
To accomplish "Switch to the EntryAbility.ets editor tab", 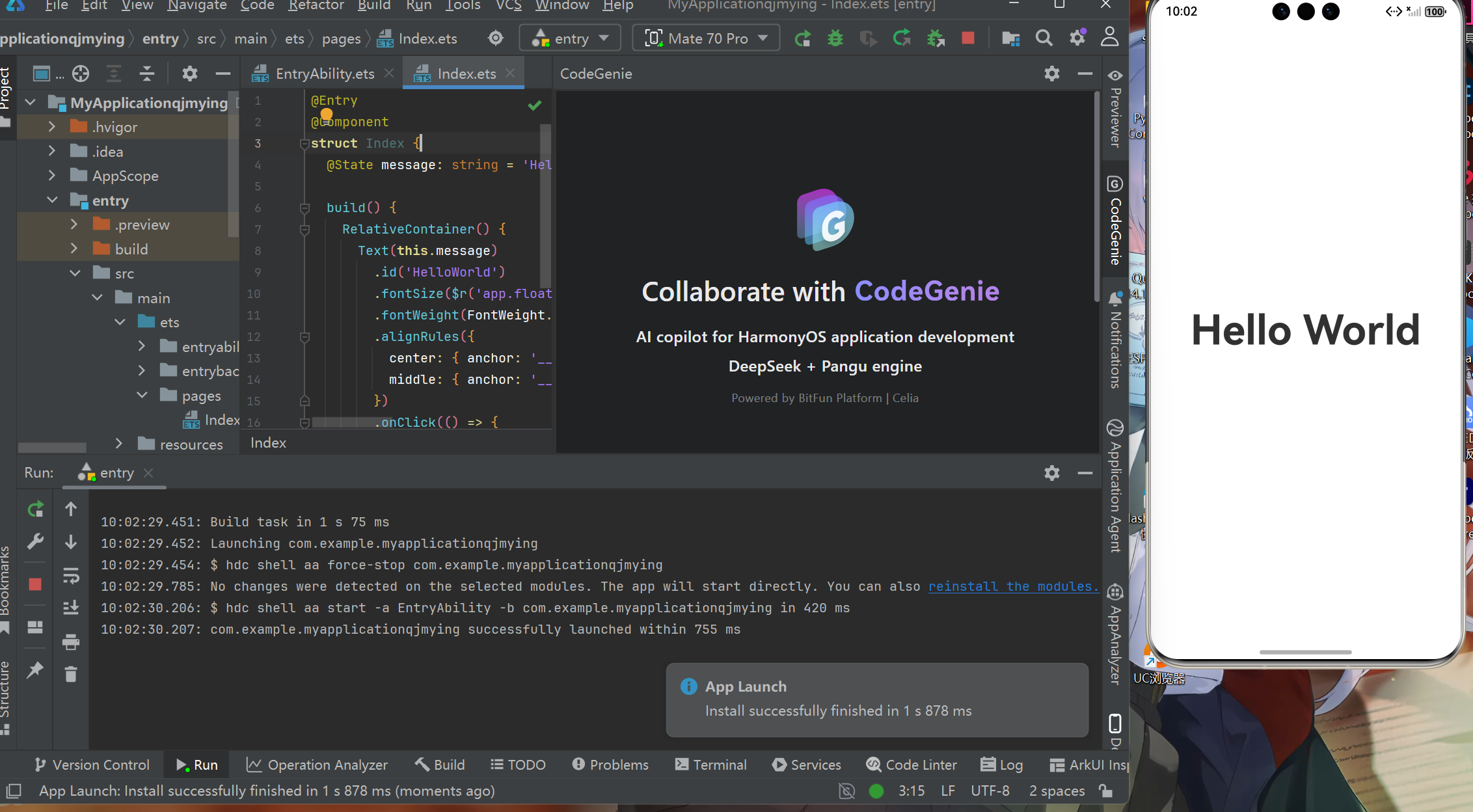I will click(324, 74).
